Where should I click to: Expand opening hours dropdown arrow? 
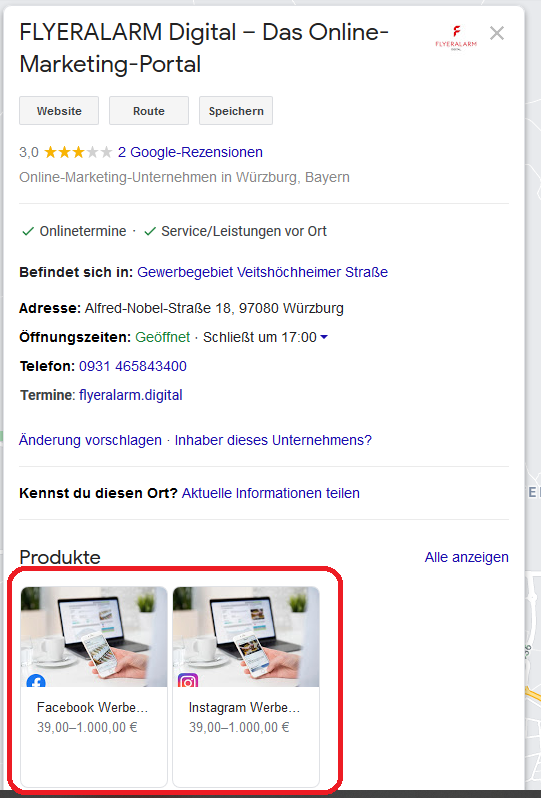[x=324, y=337]
